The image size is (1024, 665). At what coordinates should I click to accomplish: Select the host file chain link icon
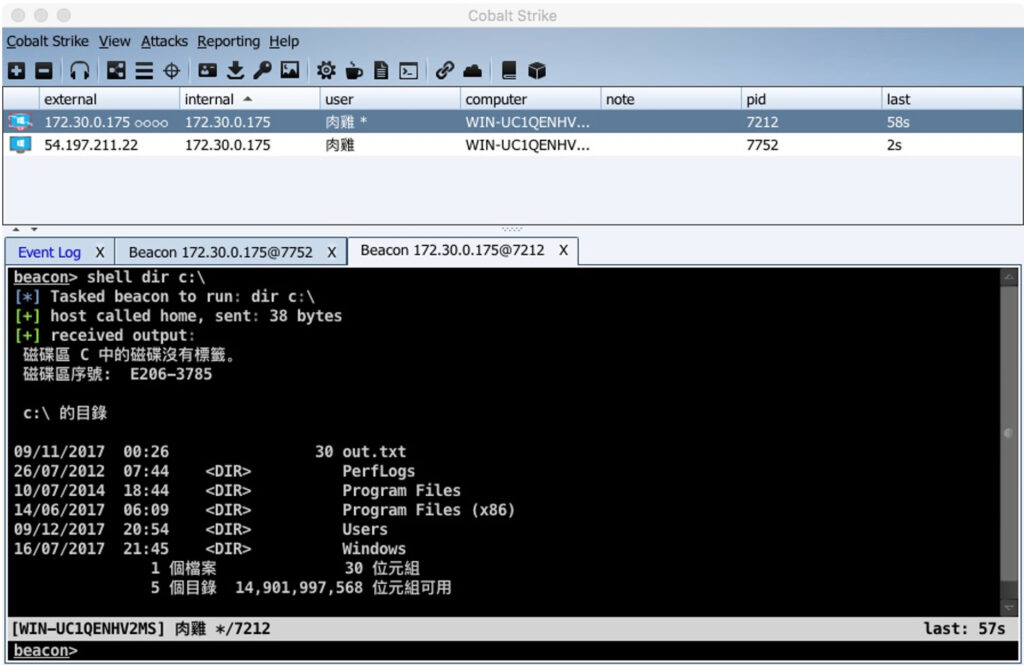point(446,70)
